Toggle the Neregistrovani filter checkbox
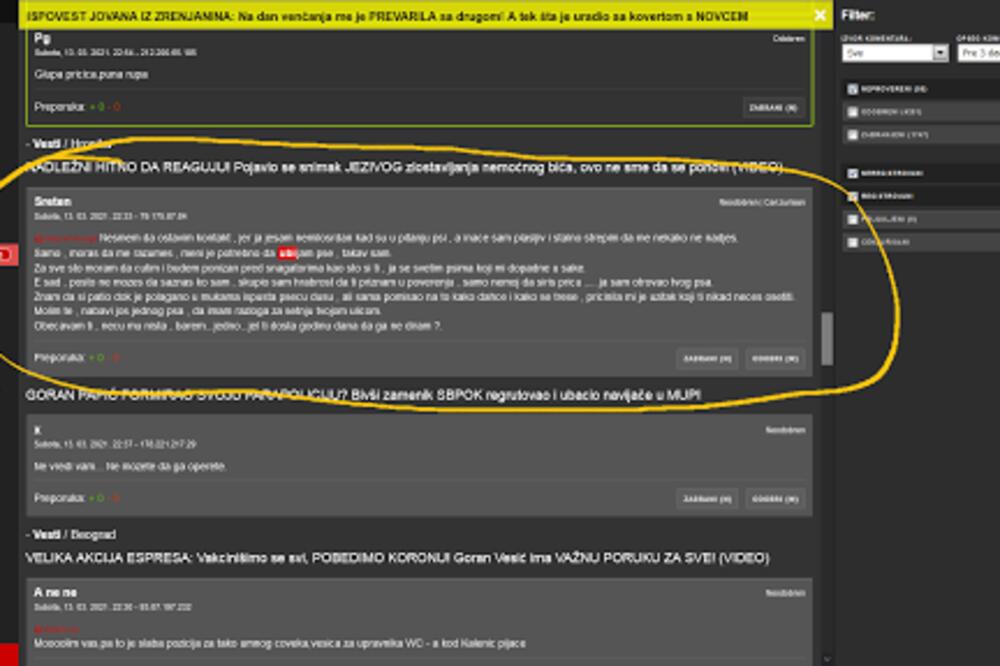The height and width of the screenshot is (666, 1000). click(x=853, y=173)
